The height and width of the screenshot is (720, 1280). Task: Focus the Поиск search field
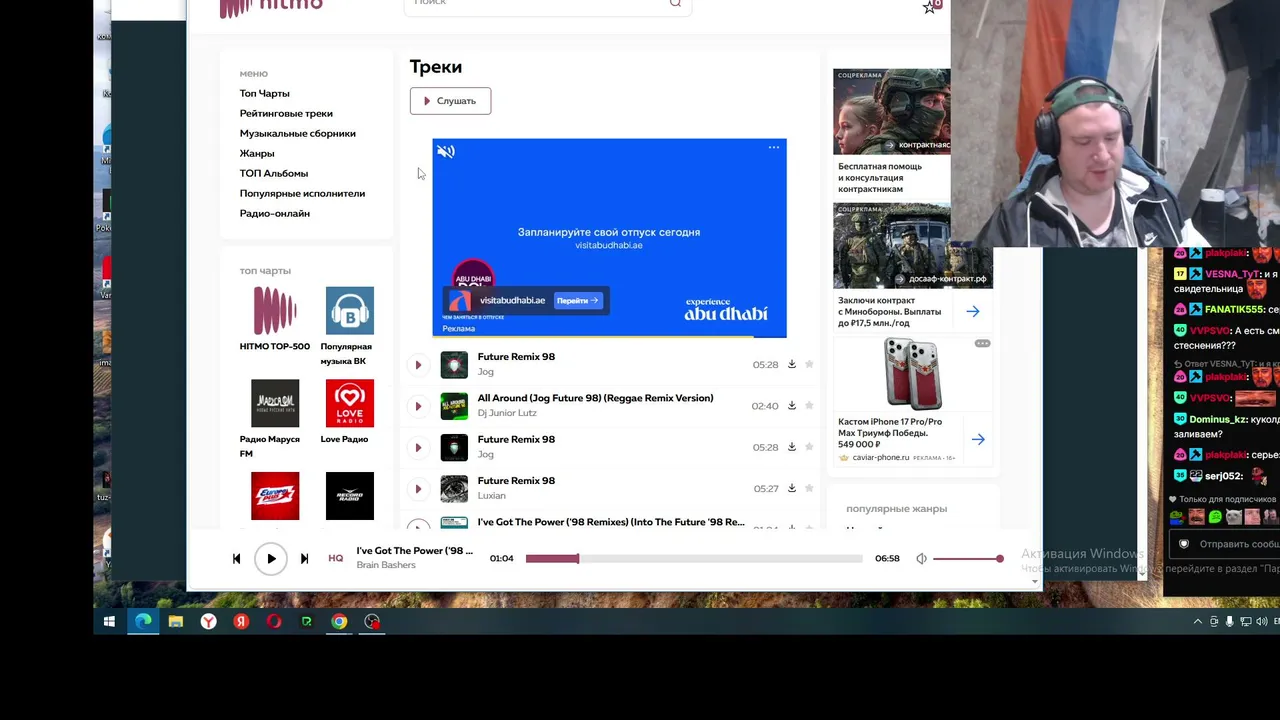click(548, 5)
